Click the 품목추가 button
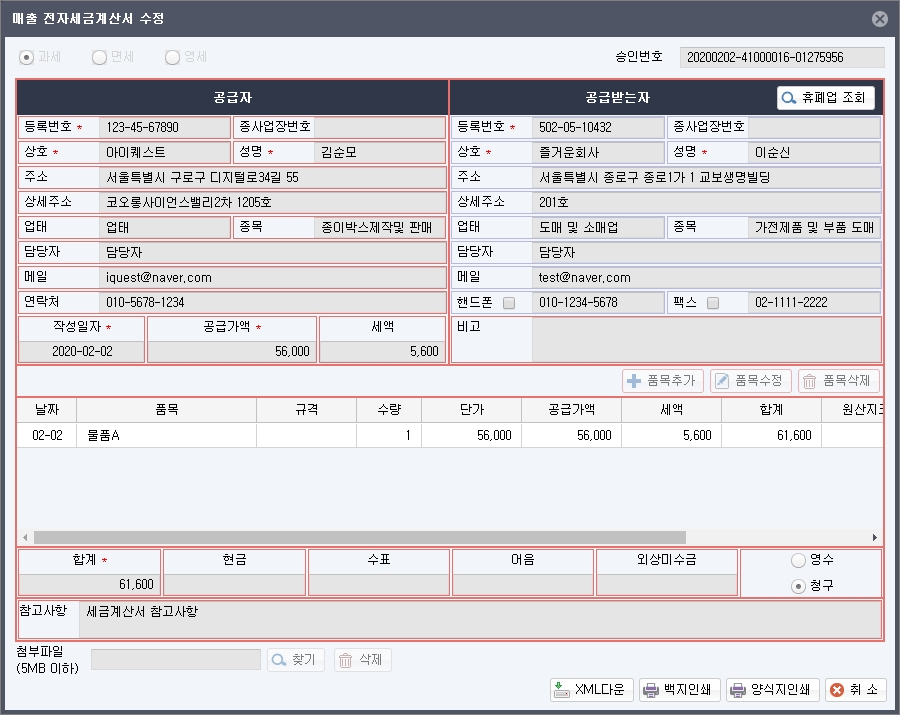This screenshot has height=715, width=900. (x=663, y=380)
